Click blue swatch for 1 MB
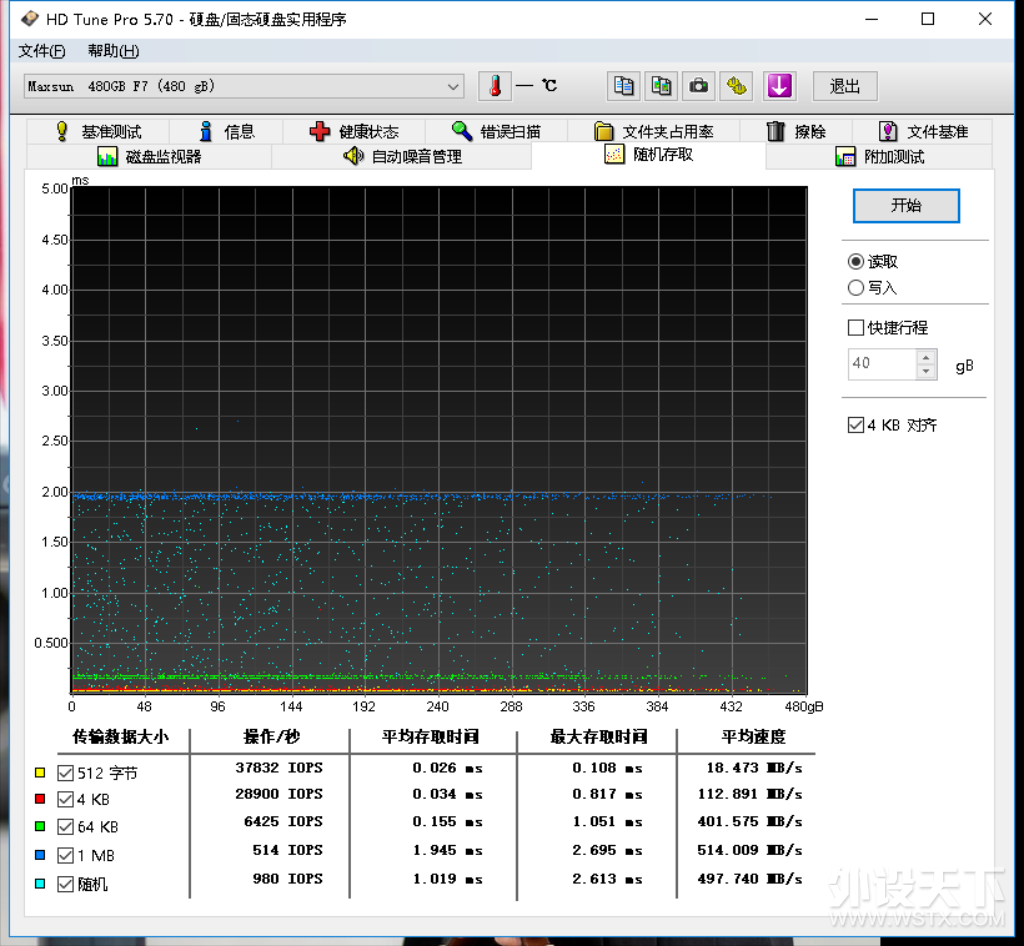1024x946 pixels. pyautogui.click(x=40, y=855)
